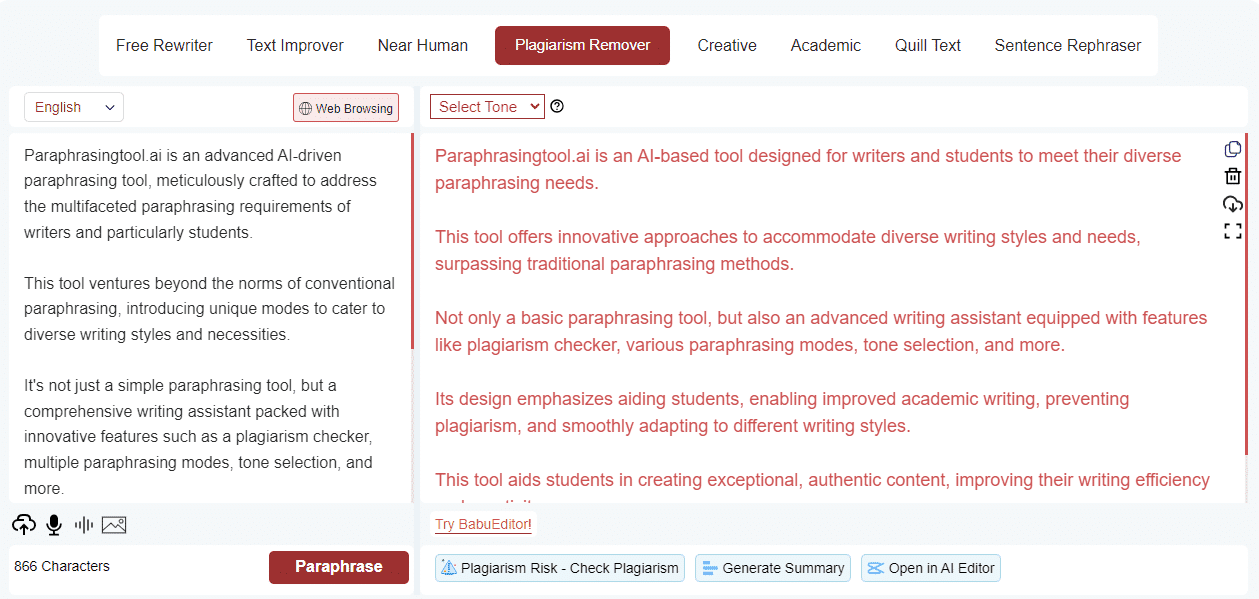
Task: Switch to the Quill Text tab
Action: (x=928, y=45)
